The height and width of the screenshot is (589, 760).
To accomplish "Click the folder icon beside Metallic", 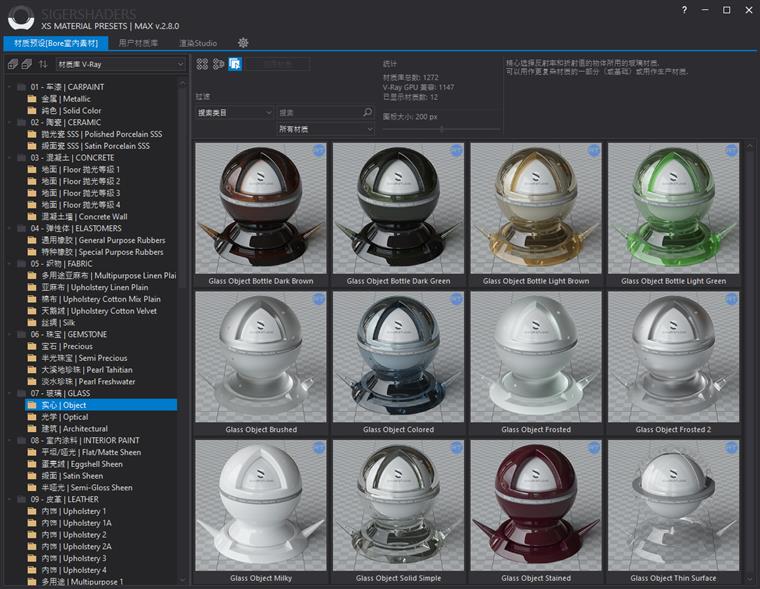I will click(x=32, y=99).
